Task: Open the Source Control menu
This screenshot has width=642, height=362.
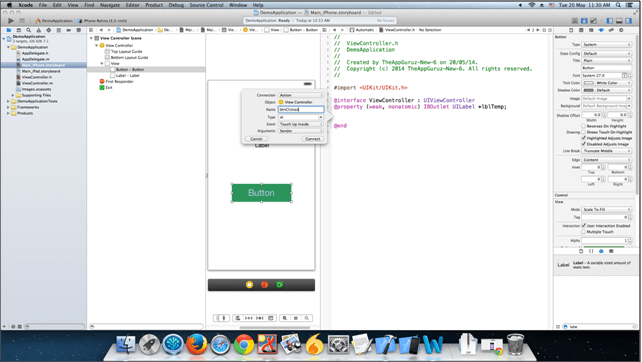Action: pyautogui.click(x=206, y=5)
